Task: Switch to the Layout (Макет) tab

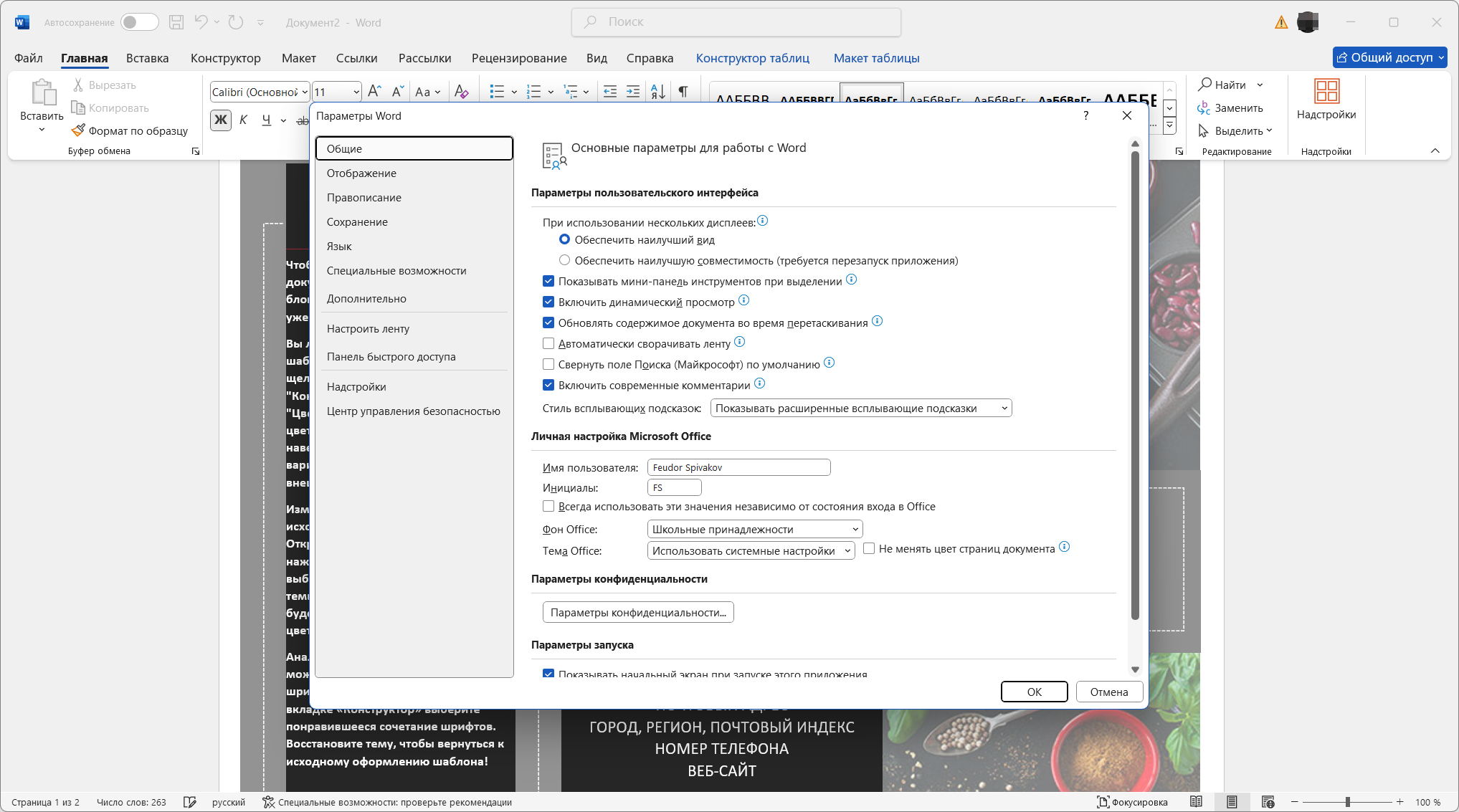Action: pyautogui.click(x=299, y=58)
